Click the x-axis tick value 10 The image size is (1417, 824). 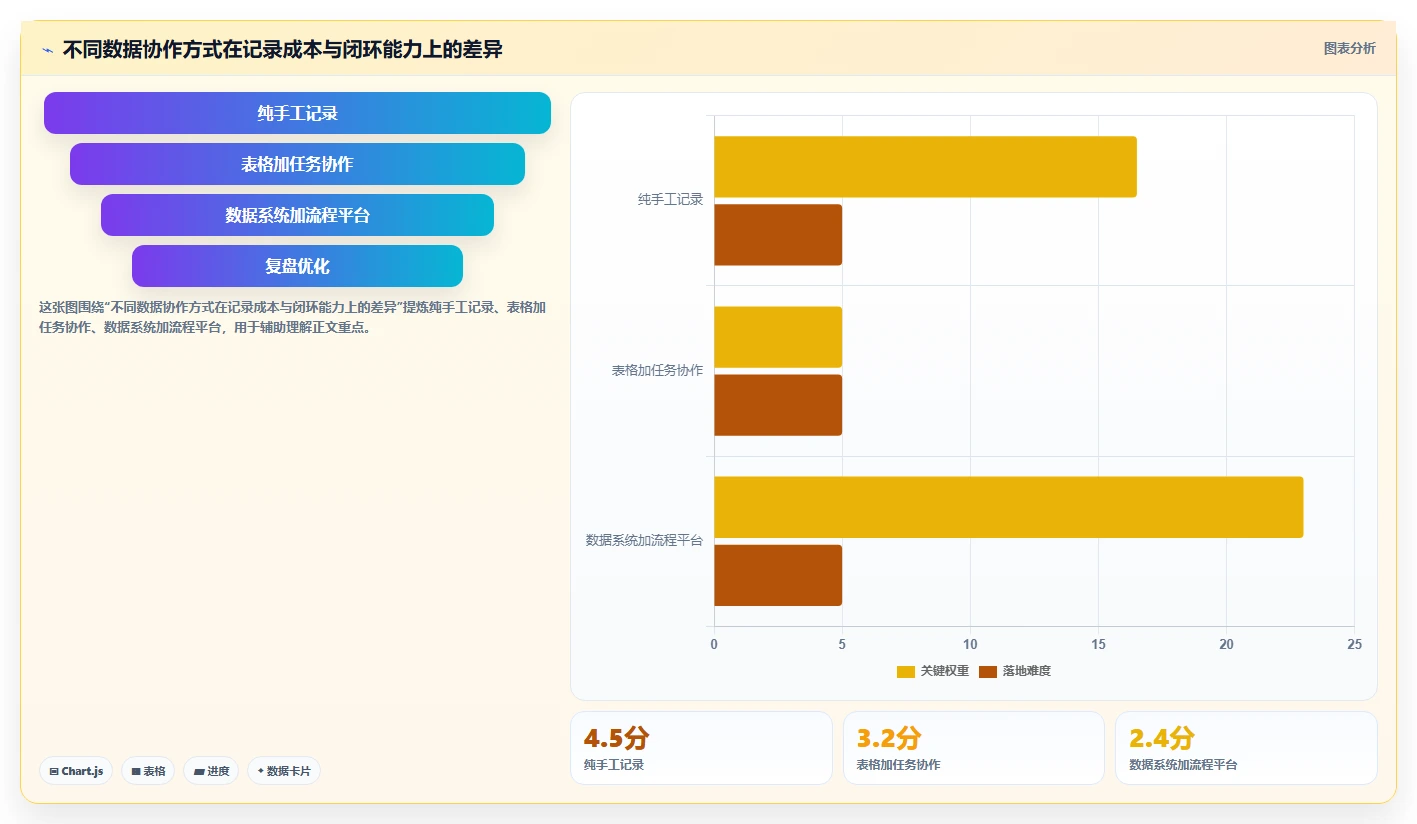coord(970,645)
